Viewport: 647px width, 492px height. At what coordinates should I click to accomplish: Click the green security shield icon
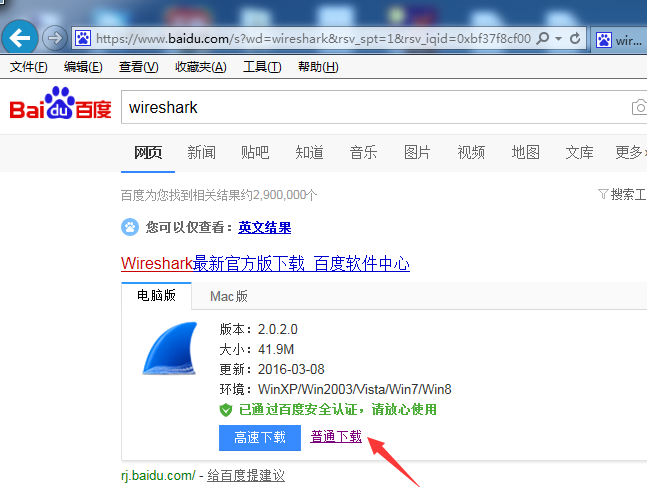click(x=226, y=410)
